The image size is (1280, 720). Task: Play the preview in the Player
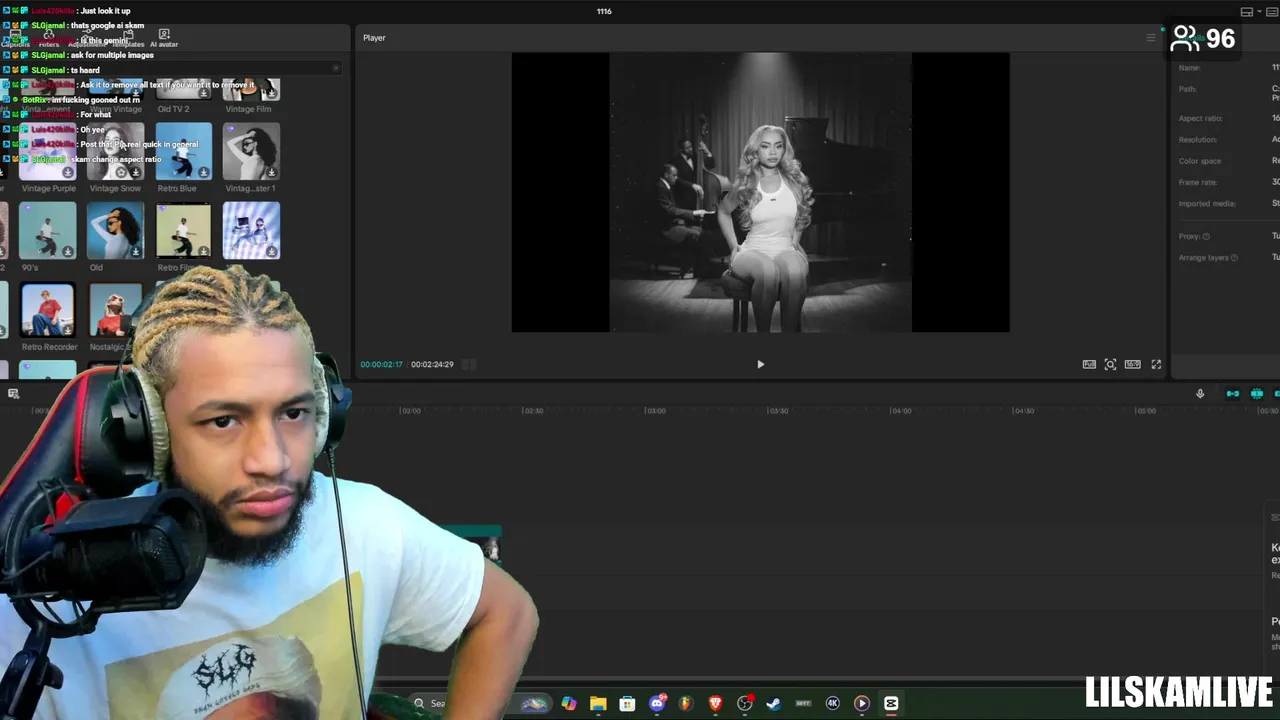click(x=760, y=364)
